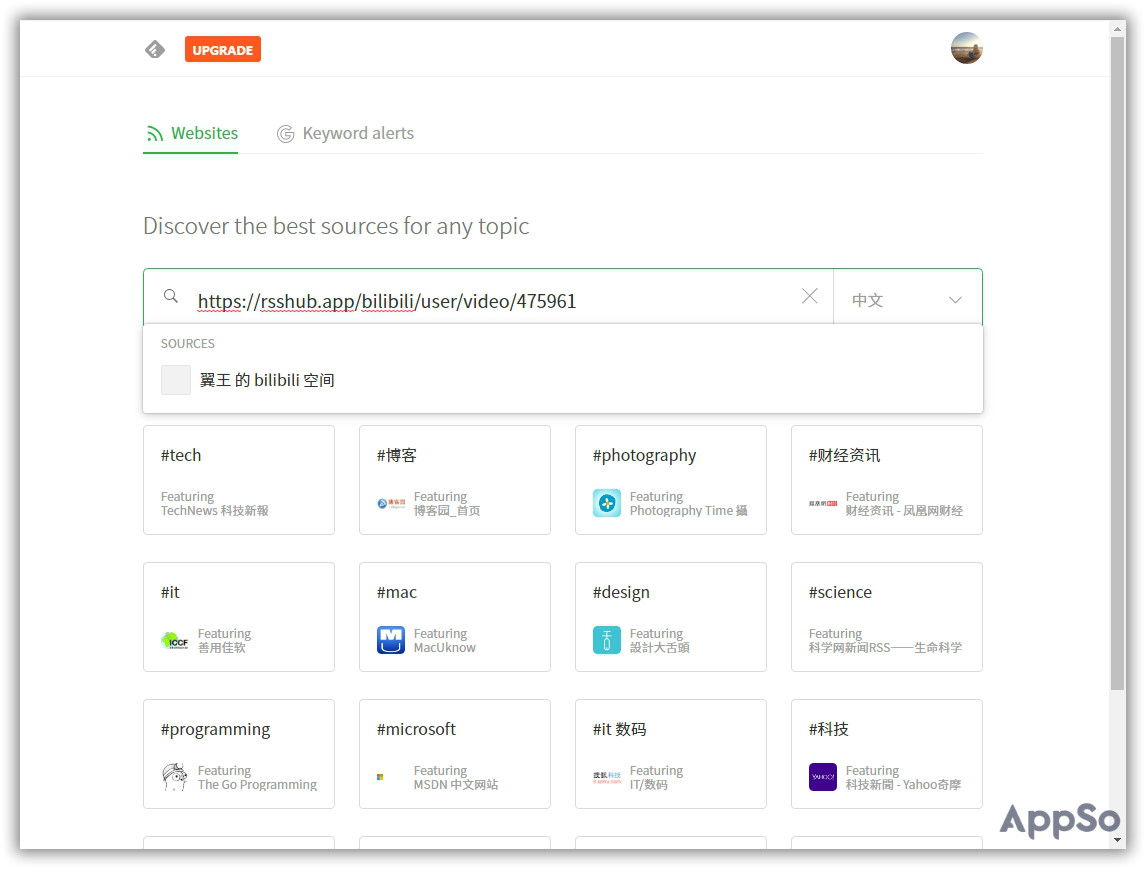Click the bilibili source placeholder thumbnail

[175, 380]
